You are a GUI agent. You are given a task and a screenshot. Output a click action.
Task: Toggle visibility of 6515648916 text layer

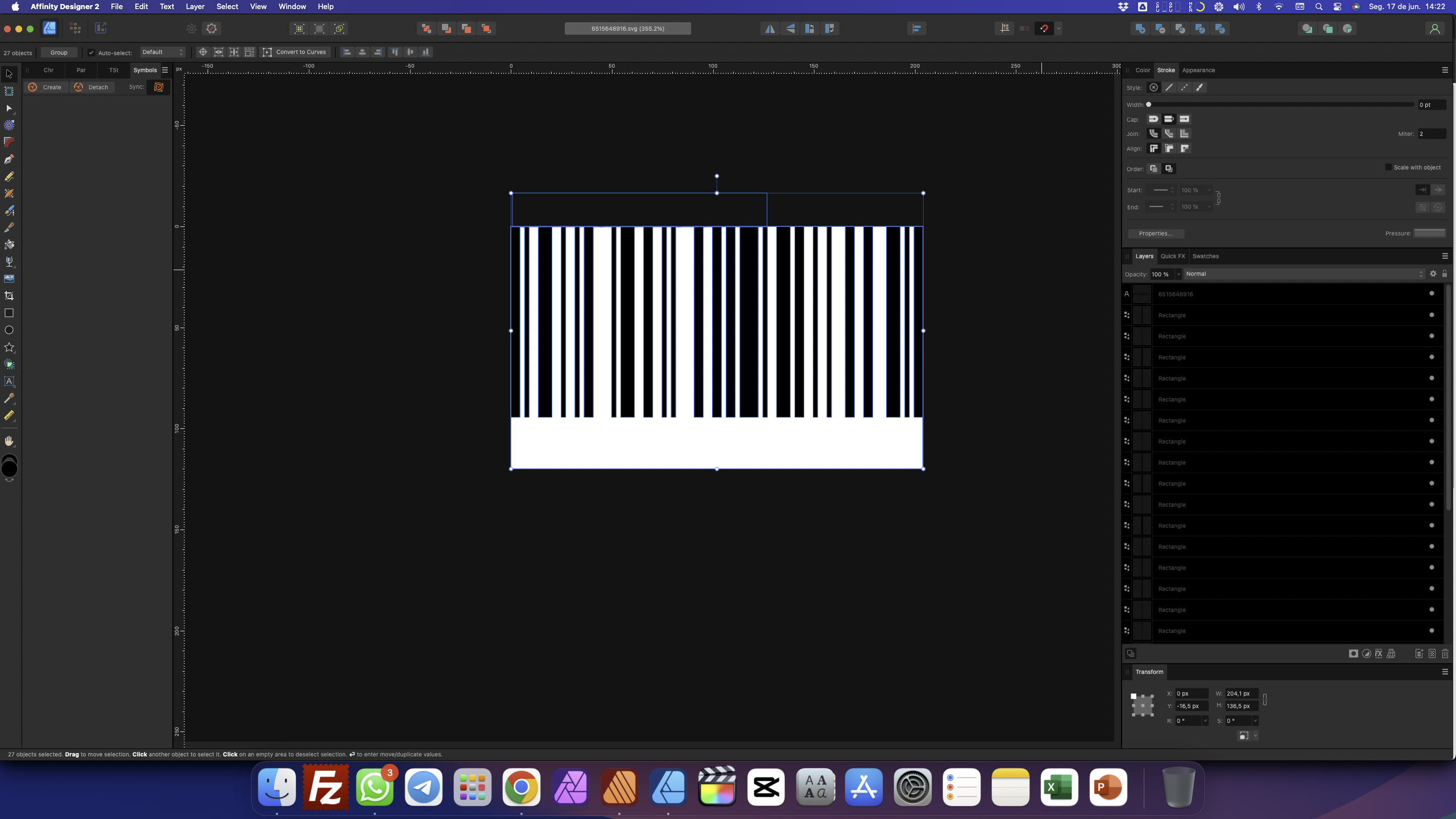tap(1432, 294)
